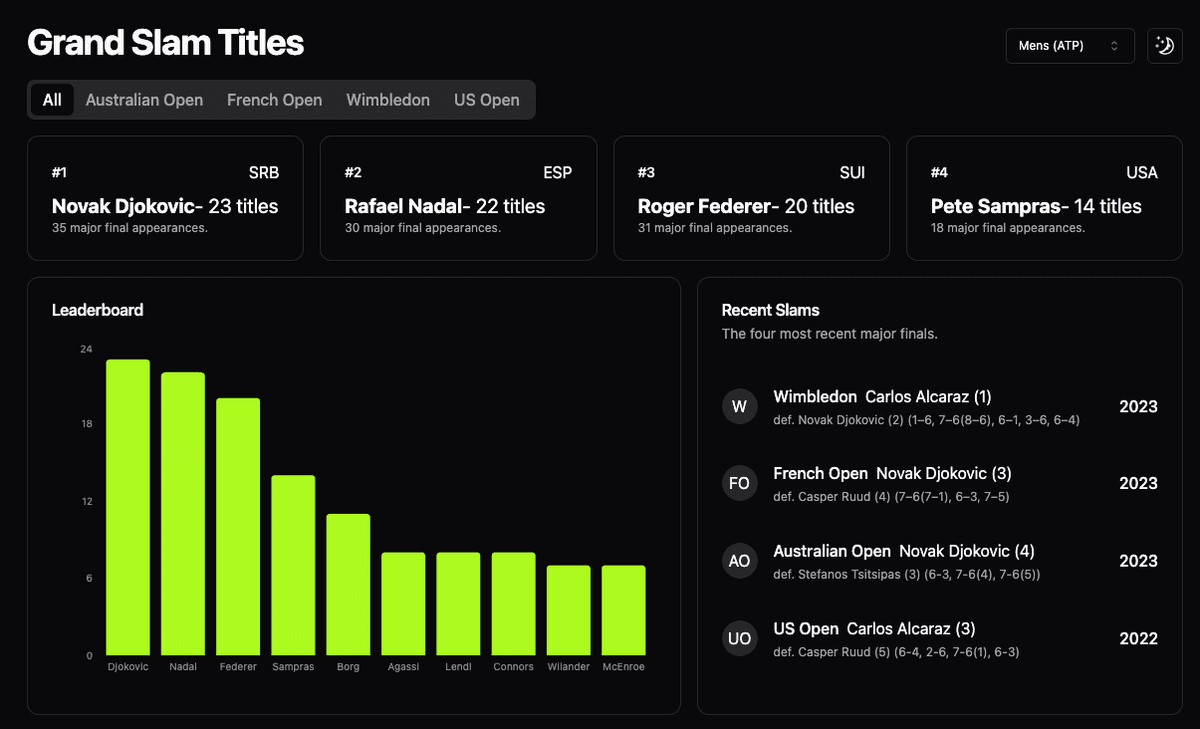Click the Sampras bar in the chart
1200x729 pixels.
coord(293,565)
